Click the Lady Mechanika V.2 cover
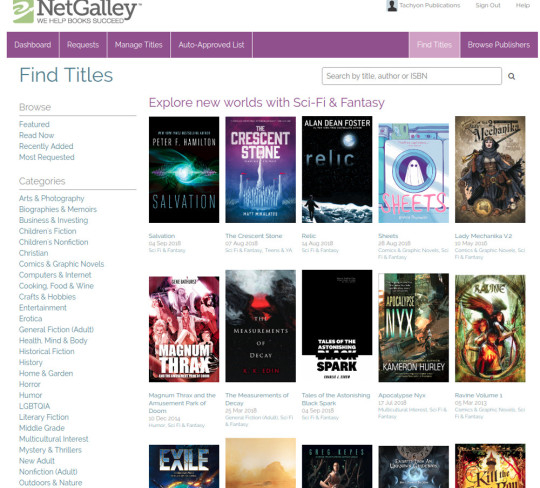Screen dimensions: 540x488 point(490,169)
